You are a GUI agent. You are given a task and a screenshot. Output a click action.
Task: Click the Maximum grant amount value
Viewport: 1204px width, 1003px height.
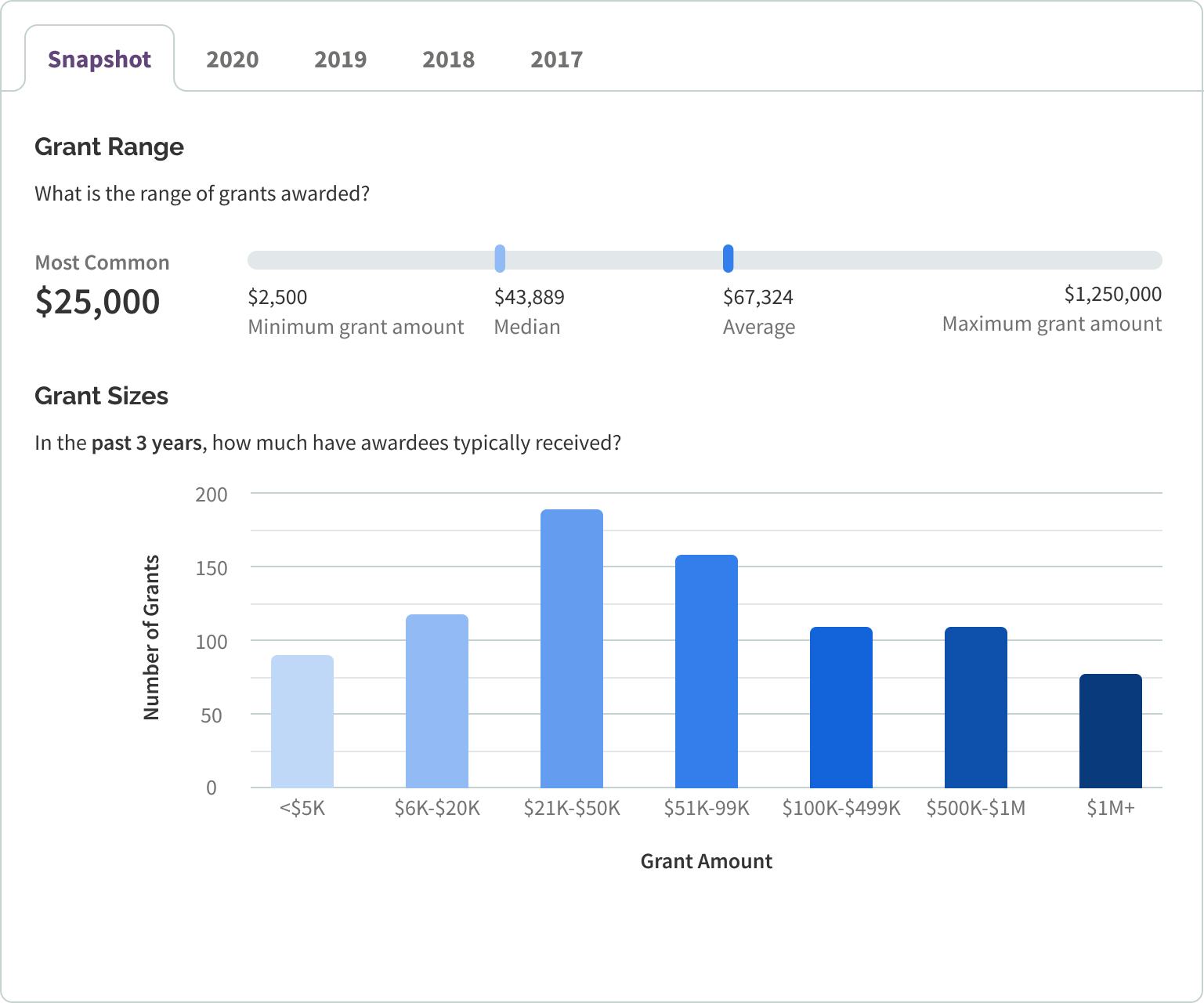[1113, 295]
